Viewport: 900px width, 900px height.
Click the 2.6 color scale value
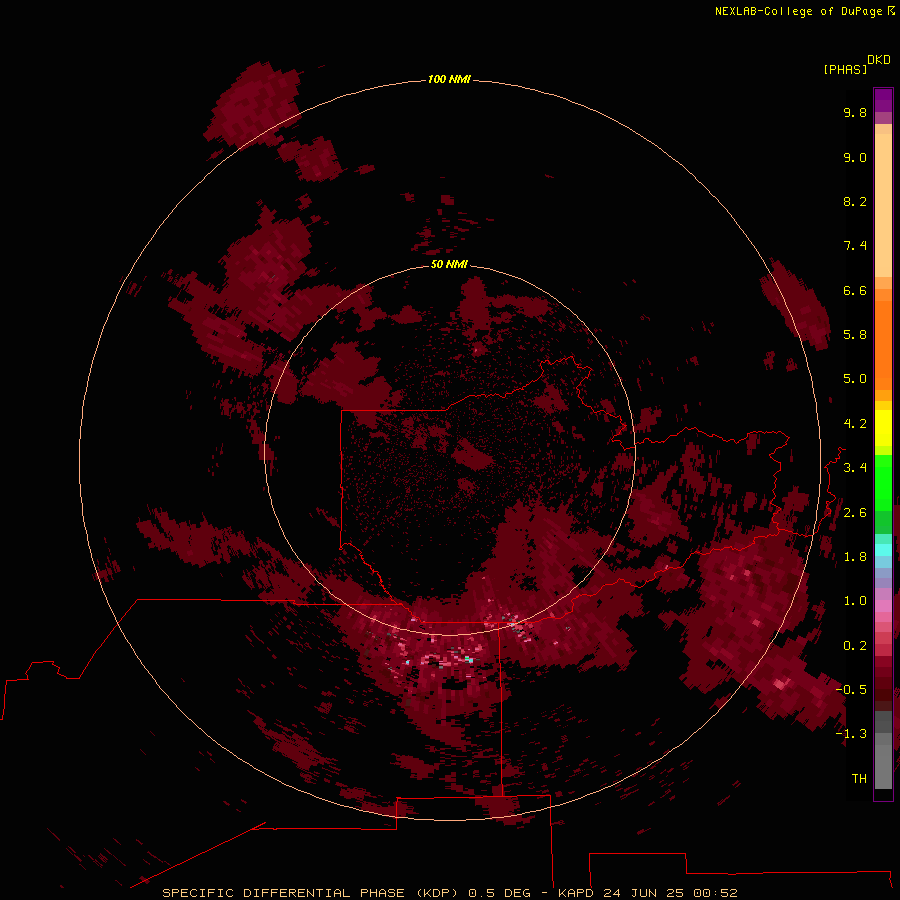855,513
